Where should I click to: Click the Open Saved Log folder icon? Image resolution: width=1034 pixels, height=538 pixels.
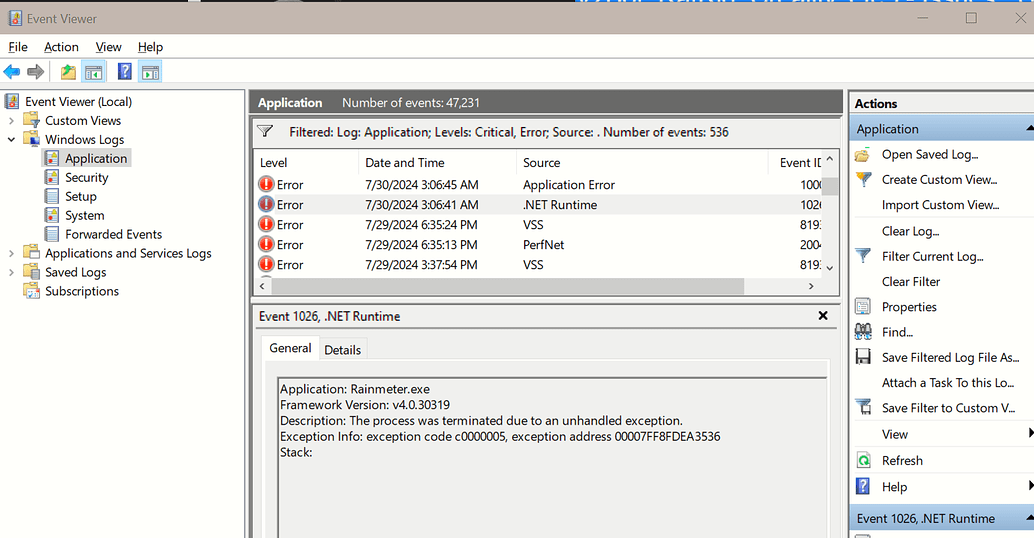point(863,155)
